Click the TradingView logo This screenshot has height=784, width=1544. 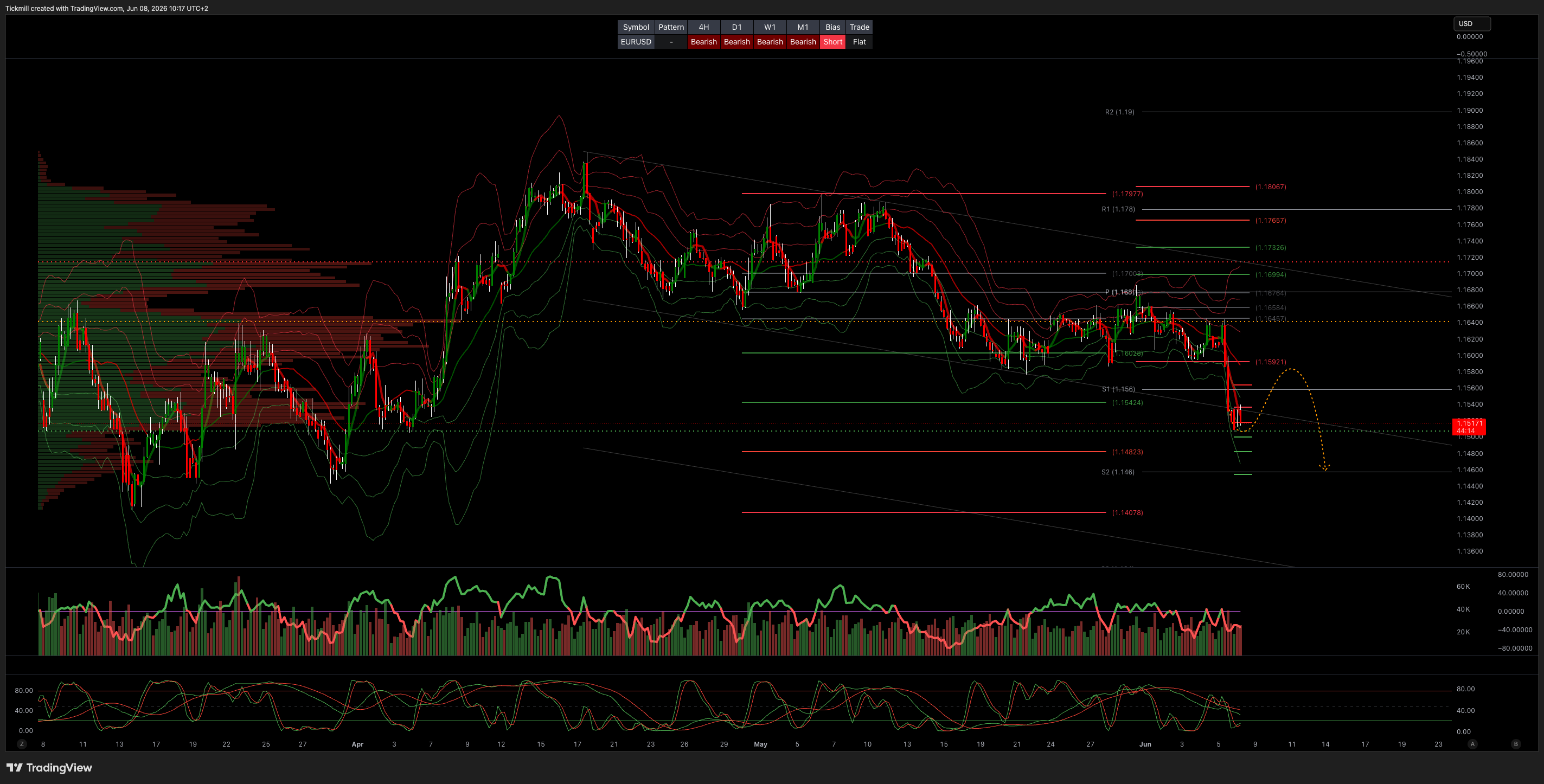(x=49, y=768)
